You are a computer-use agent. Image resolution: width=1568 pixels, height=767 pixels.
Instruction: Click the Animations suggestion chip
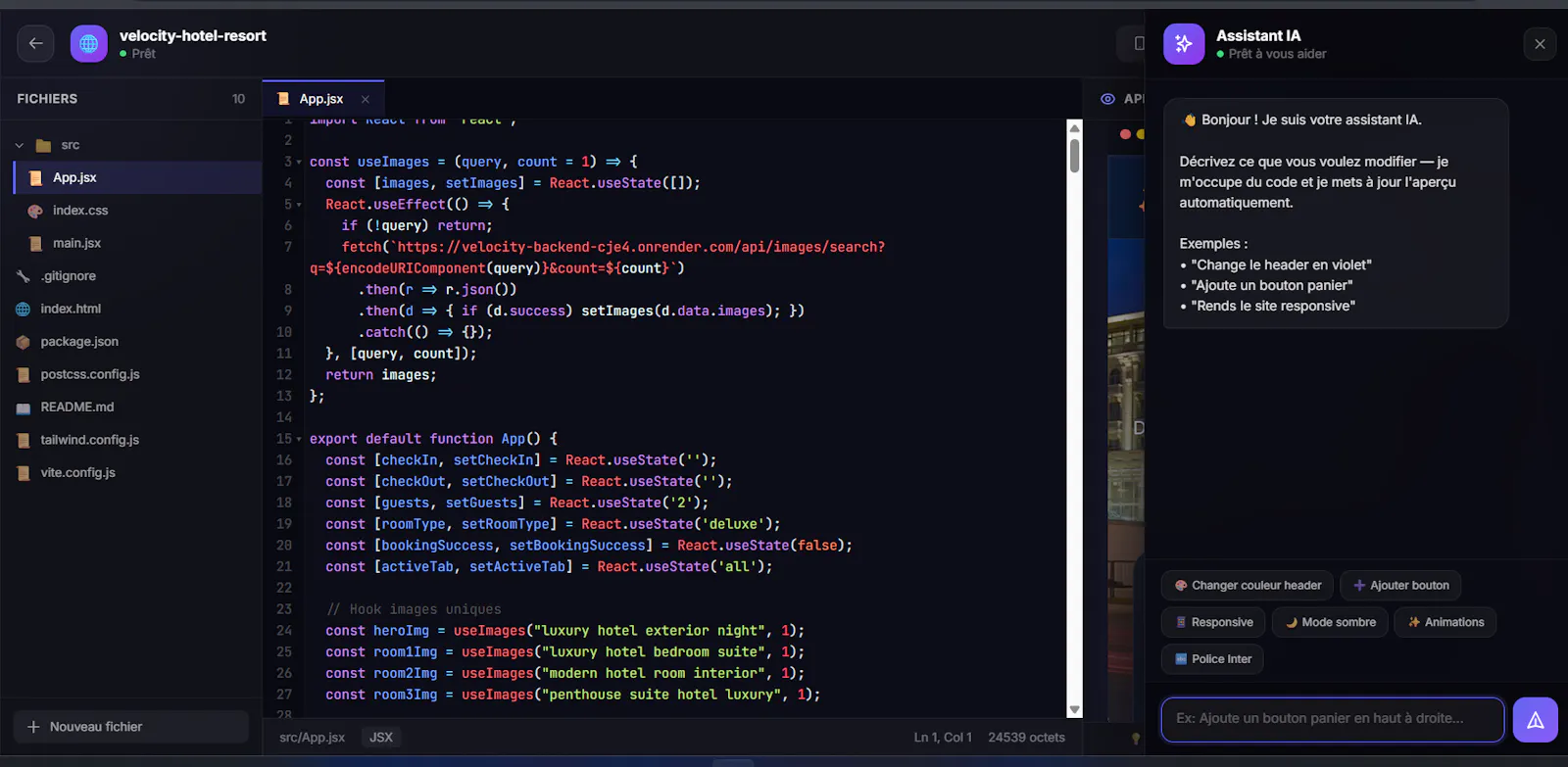coord(1445,622)
